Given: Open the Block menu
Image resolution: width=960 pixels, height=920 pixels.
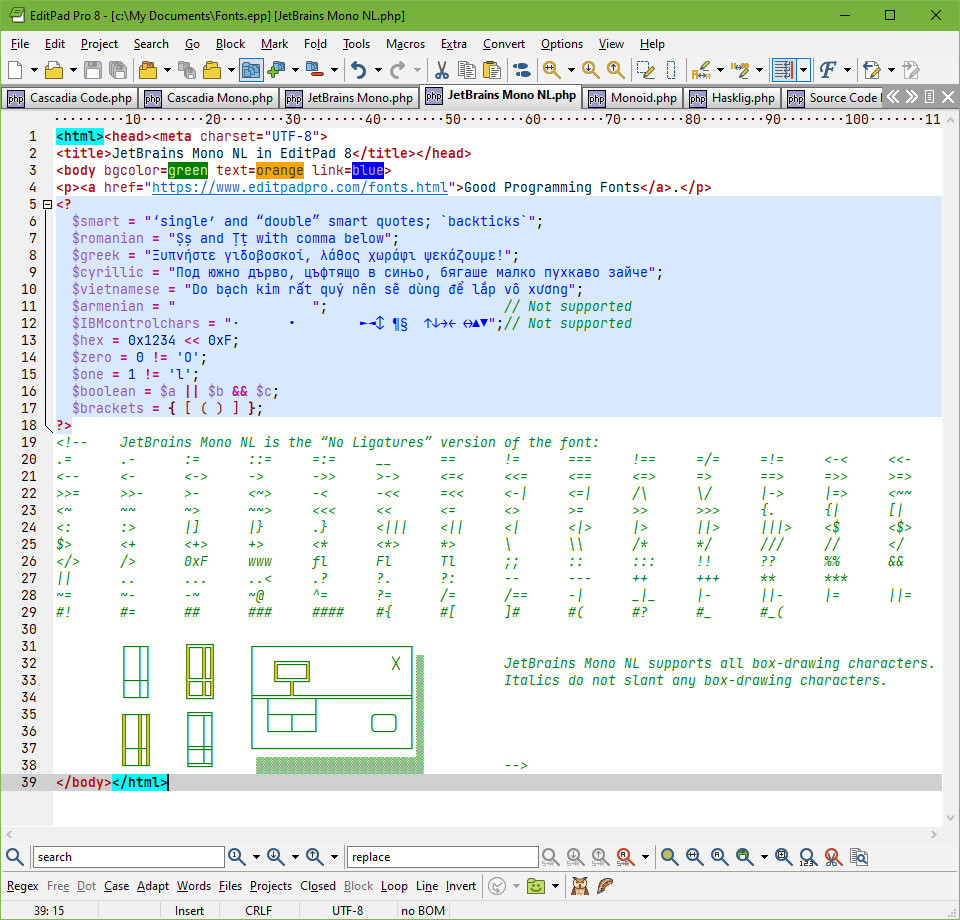Looking at the screenshot, I should (230, 44).
